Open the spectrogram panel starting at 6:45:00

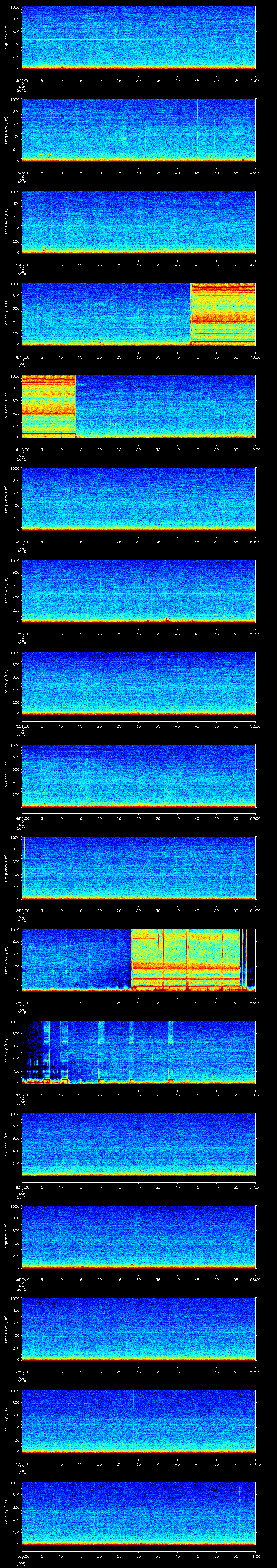click(x=138, y=130)
